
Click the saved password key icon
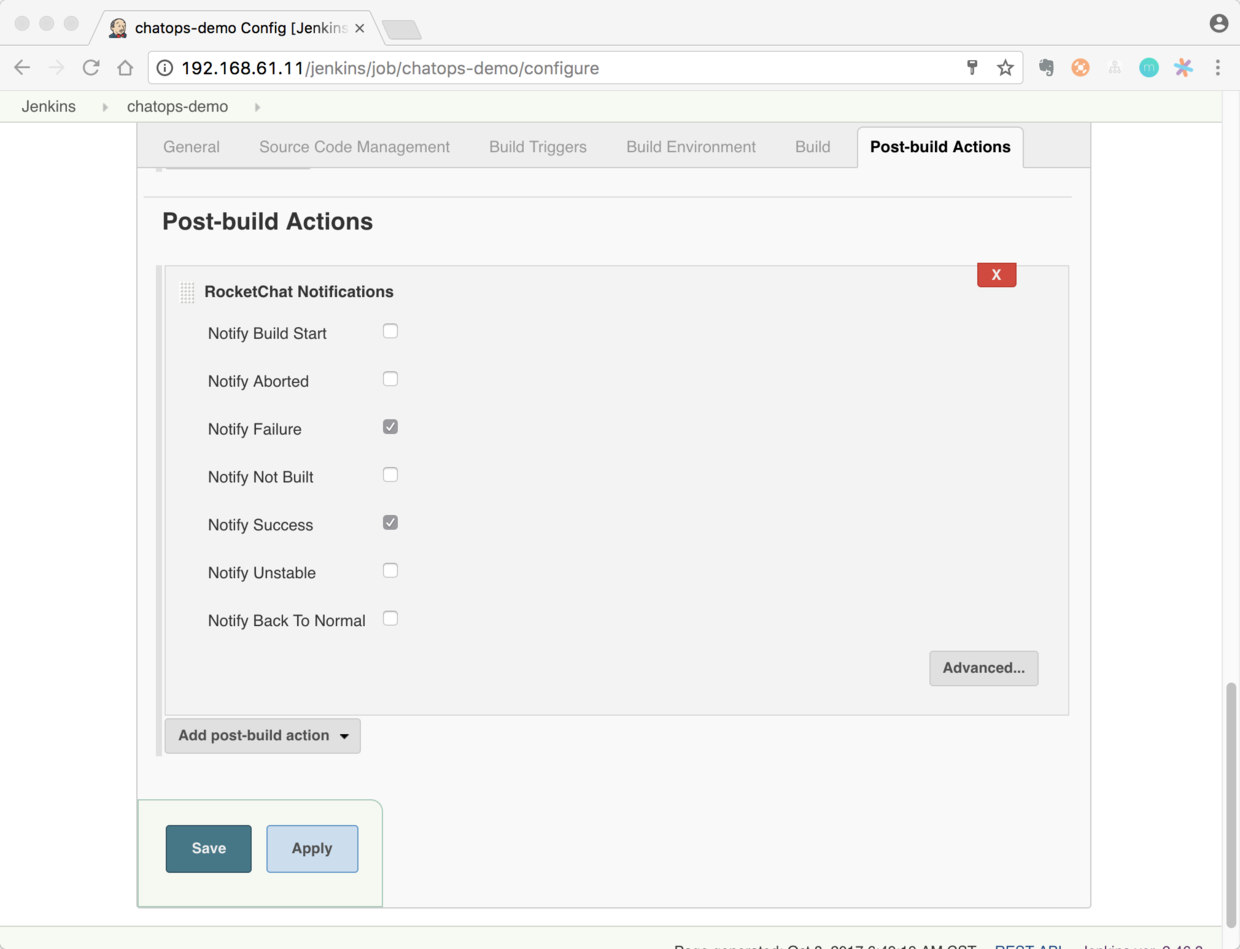point(972,68)
